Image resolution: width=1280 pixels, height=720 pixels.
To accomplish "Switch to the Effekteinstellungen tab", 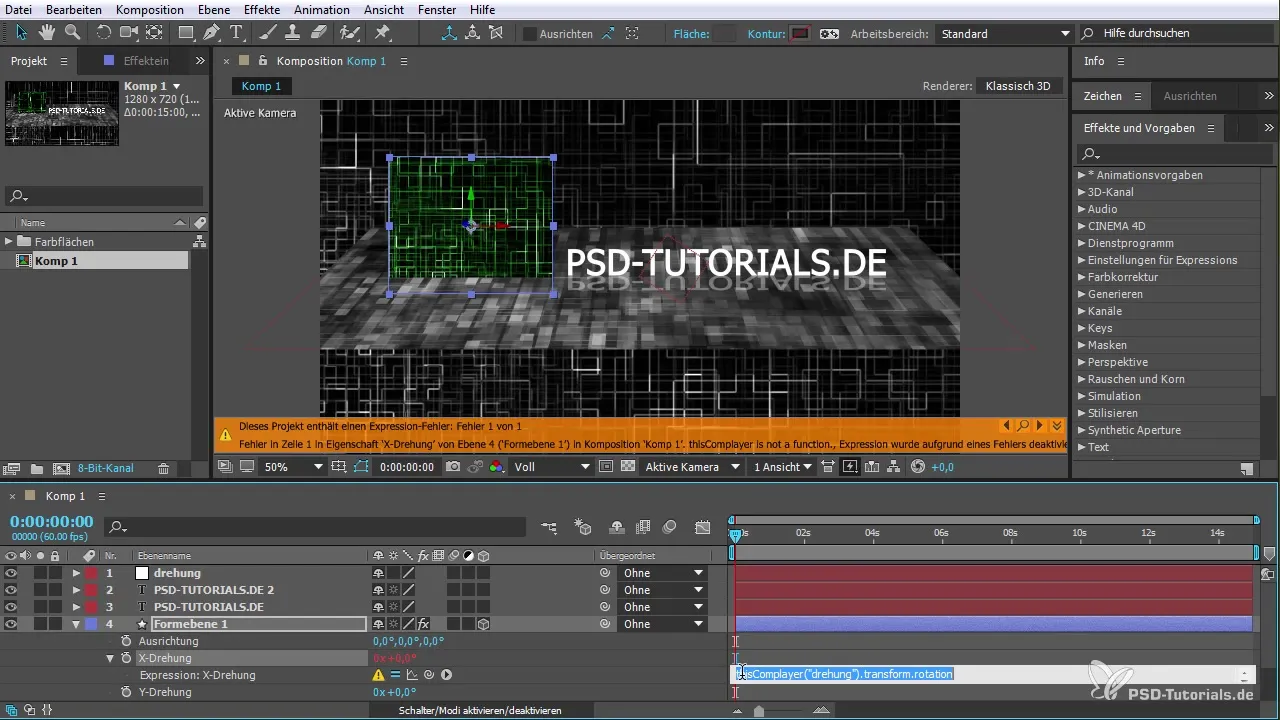I will (146, 61).
